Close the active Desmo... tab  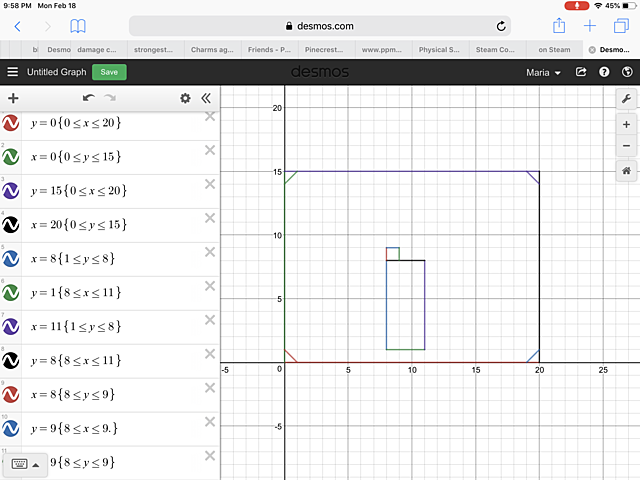pyautogui.click(x=592, y=50)
